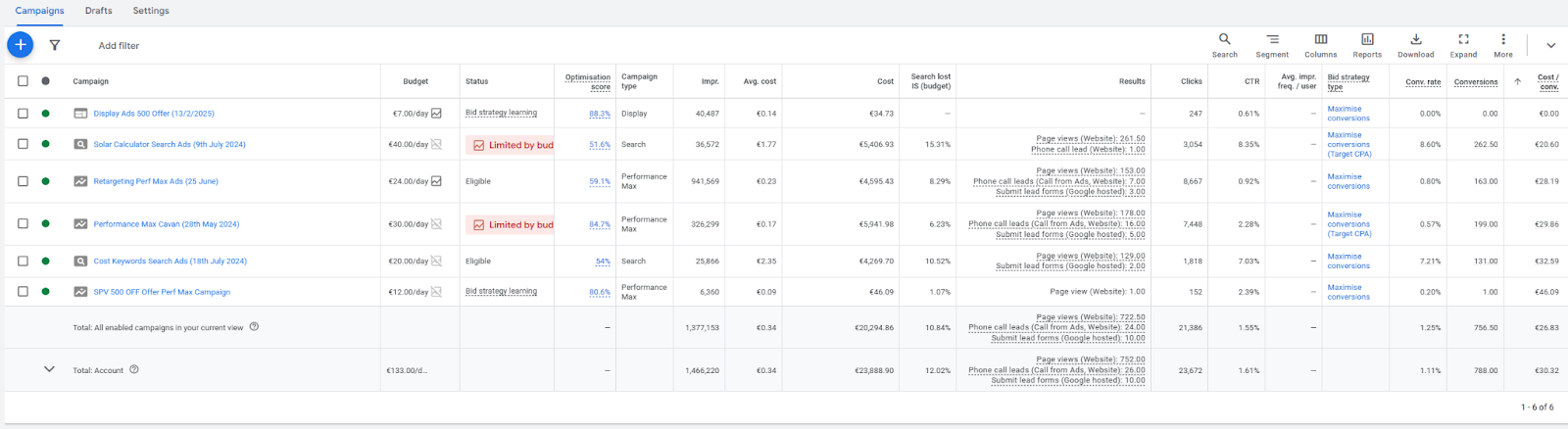Viewport: 1568px width, 429px height.
Task: Click the Expand table icon
Action: (1463, 45)
